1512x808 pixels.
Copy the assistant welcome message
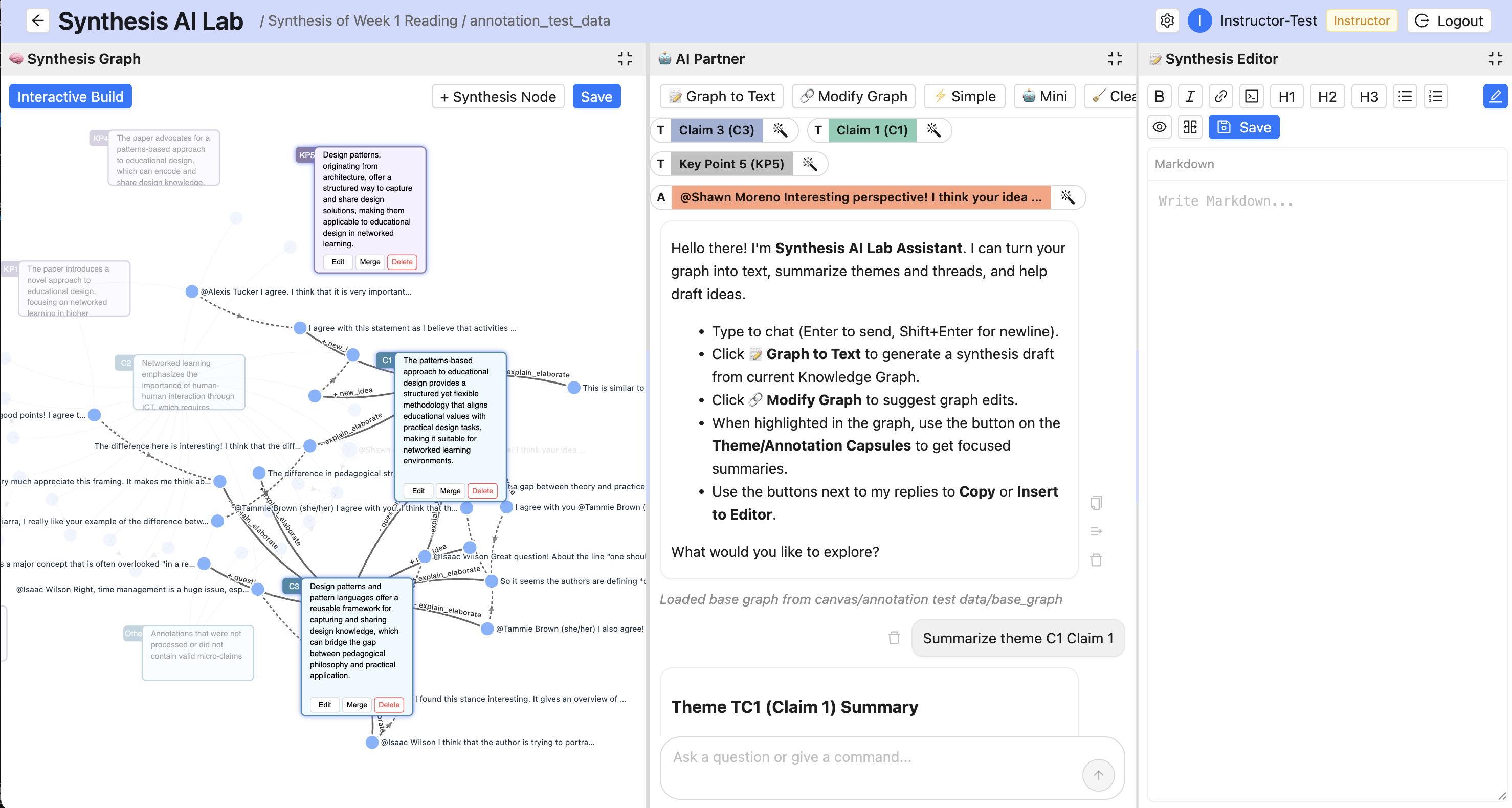(1095, 503)
